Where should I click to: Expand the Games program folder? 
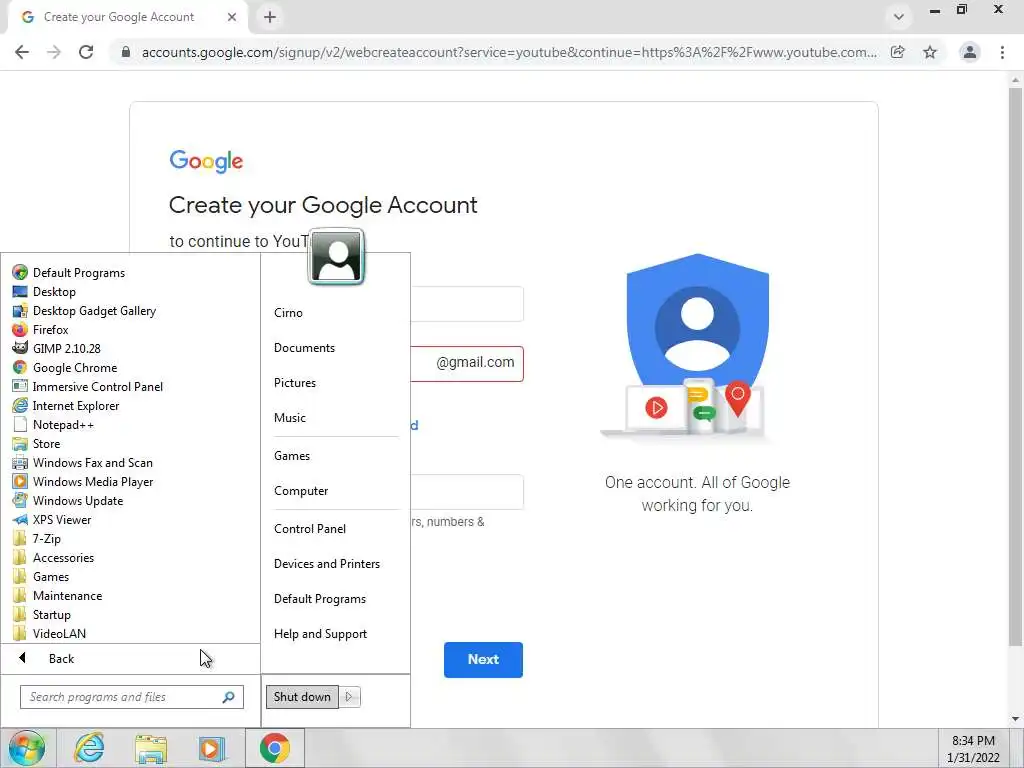point(40,575)
